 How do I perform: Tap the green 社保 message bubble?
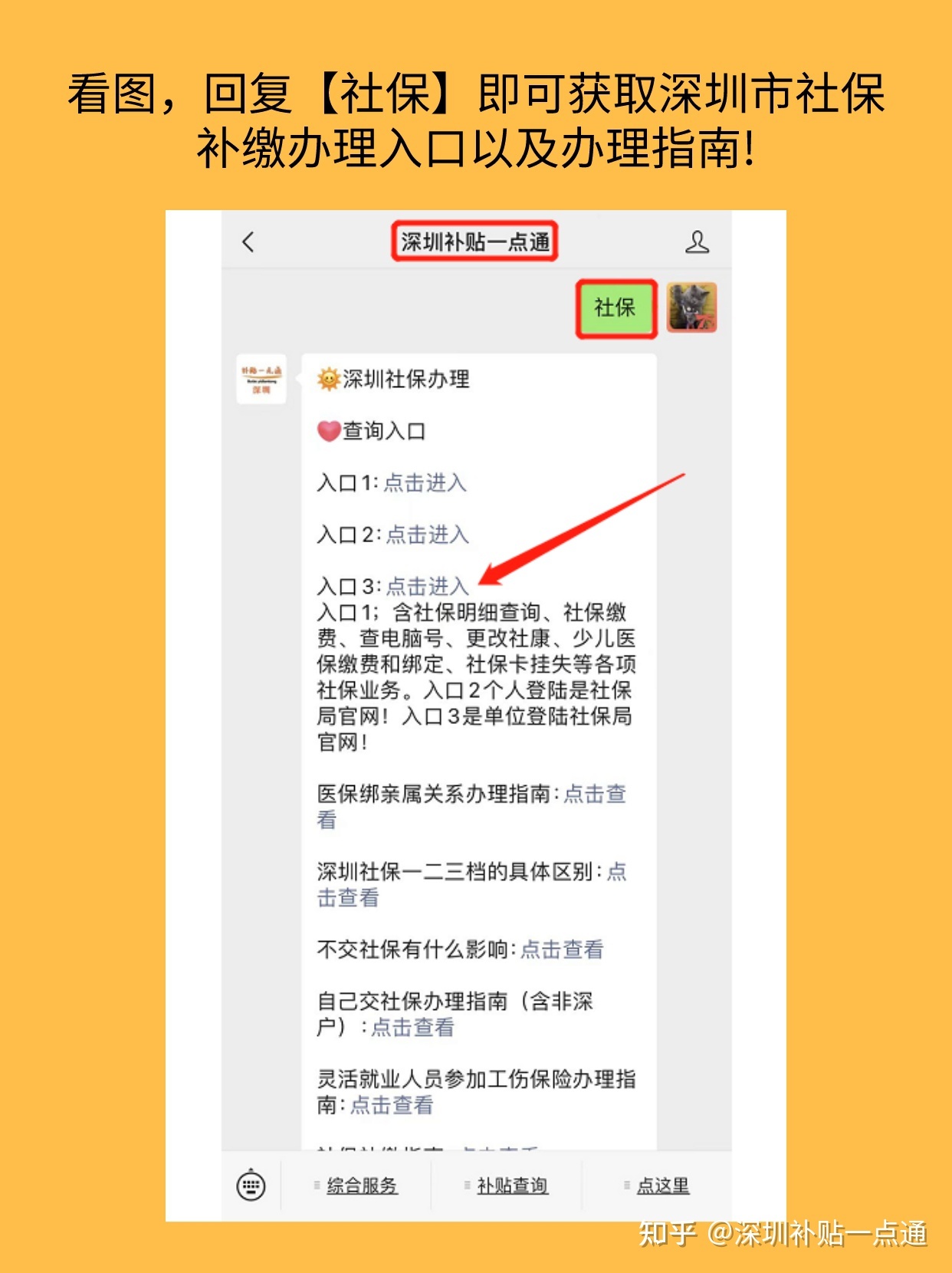[616, 308]
